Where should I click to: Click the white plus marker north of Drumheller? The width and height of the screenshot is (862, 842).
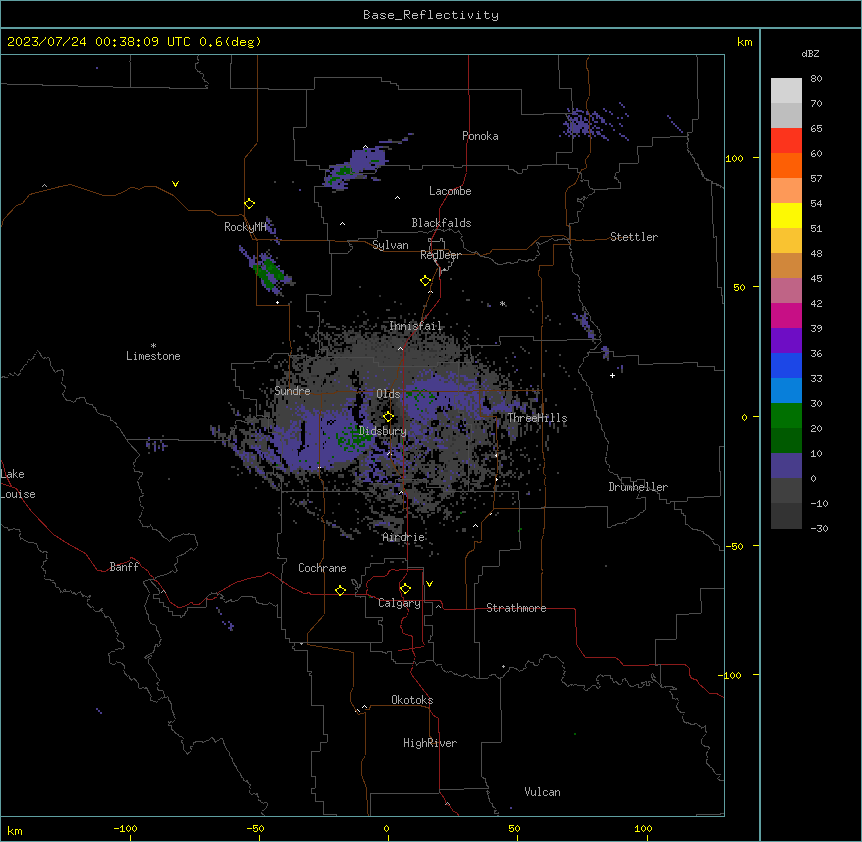pos(612,375)
